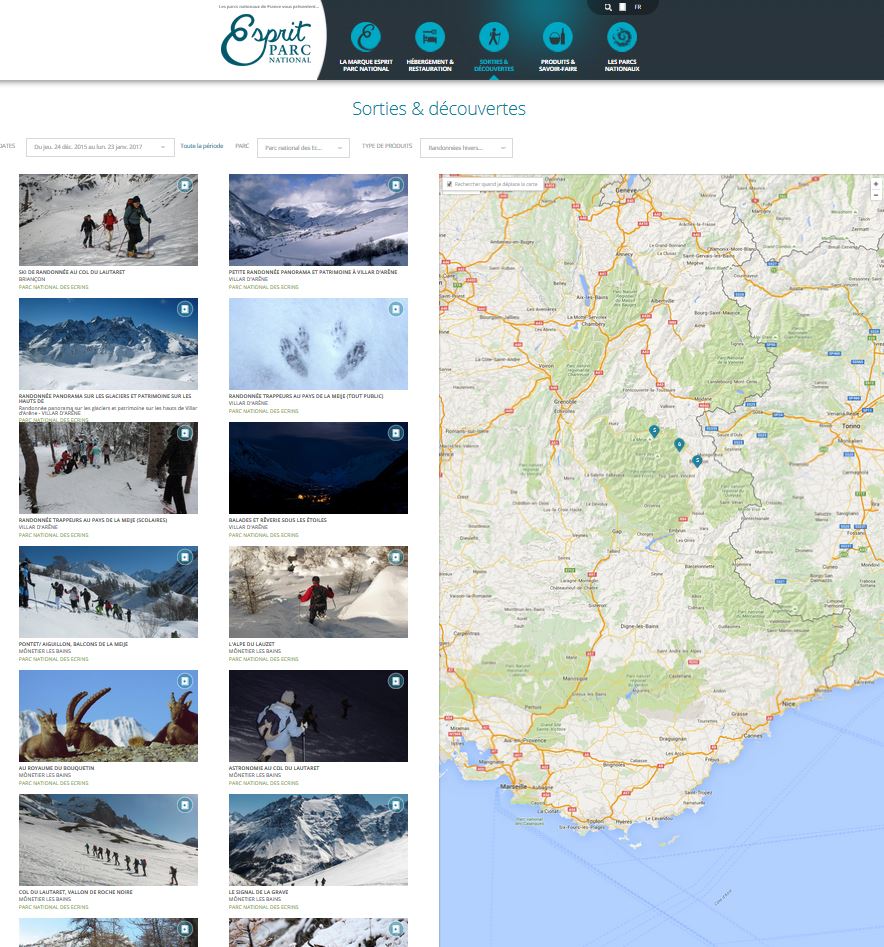
Task: Select the Sorties & Découvertes hiker icon
Action: pos(494,37)
